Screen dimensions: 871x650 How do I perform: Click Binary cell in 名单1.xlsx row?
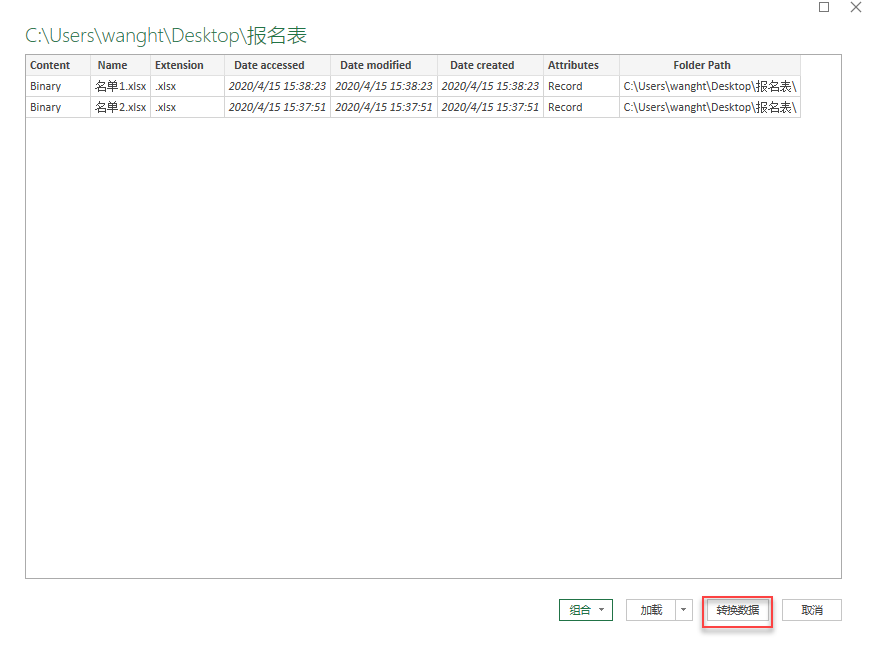[58, 86]
